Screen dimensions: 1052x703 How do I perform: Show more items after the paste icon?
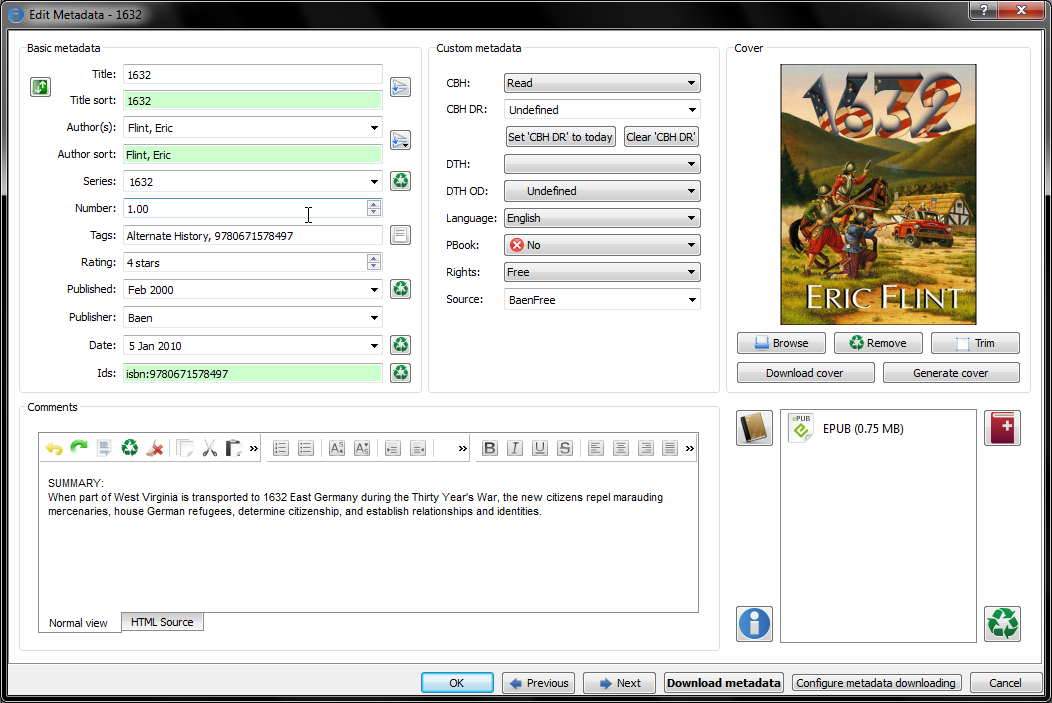pyautogui.click(x=254, y=448)
